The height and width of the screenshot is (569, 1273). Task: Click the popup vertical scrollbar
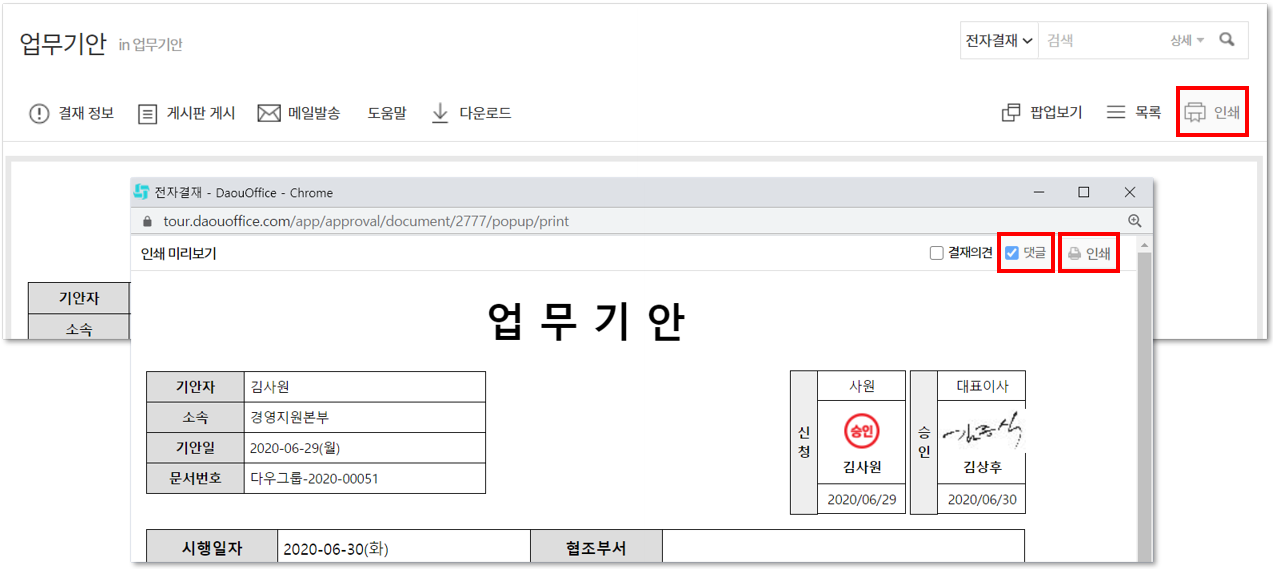(x=1144, y=400)
